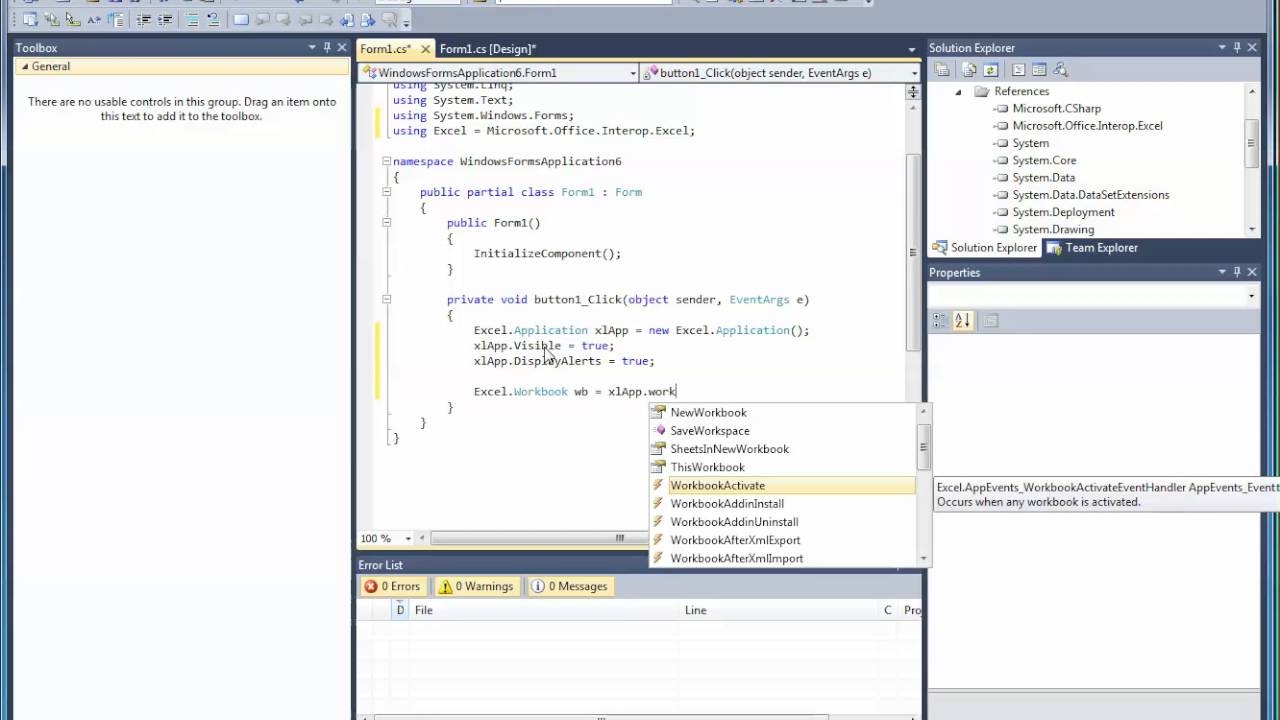This screenshot has width=1280, height=720.
Task: Click the Display Word Completion icon
Action: [94, 20]
